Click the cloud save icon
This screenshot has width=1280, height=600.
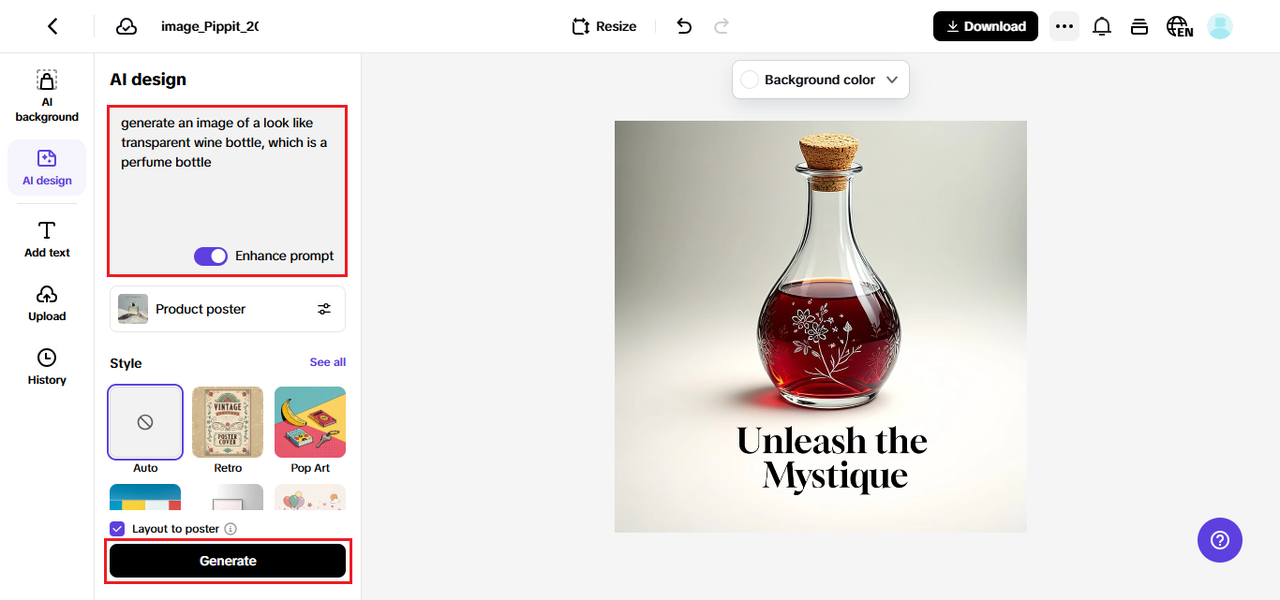pos(126,27)
